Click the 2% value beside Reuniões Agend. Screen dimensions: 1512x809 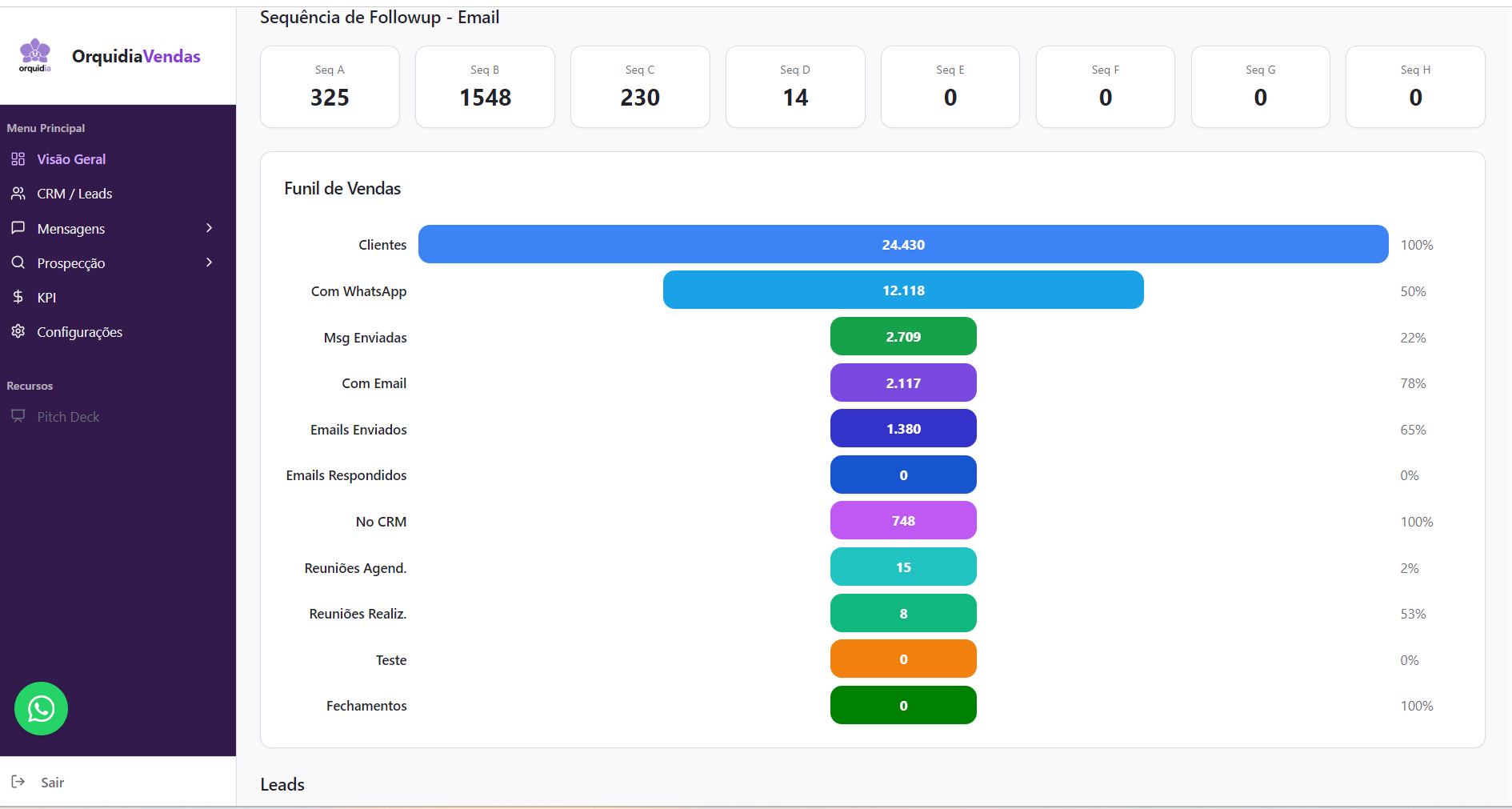coord(1410,568)
